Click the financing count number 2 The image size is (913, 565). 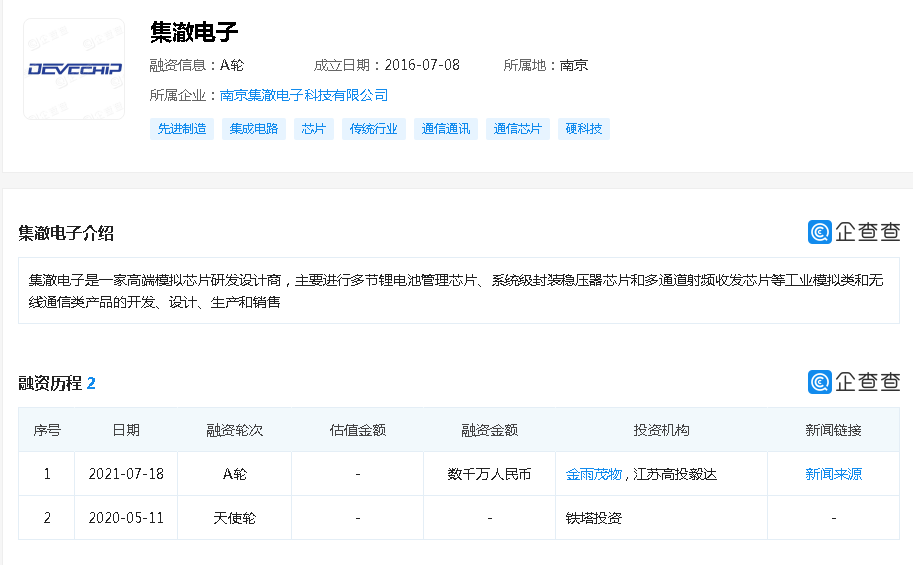(x=91, y=383)
